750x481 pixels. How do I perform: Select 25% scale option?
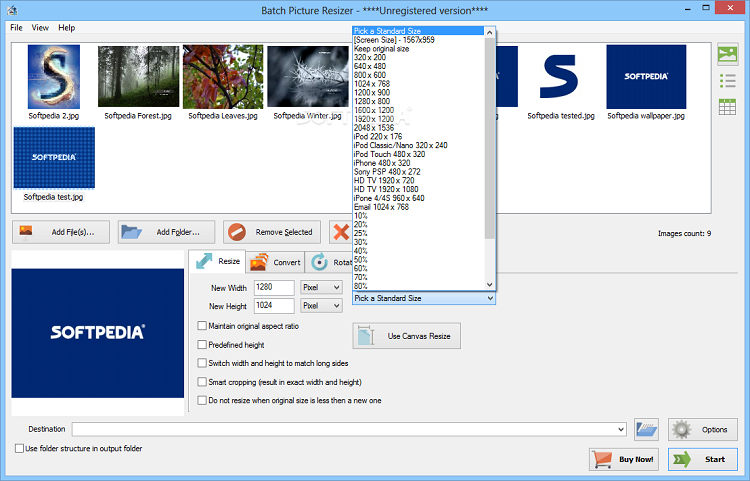(418, 233)
